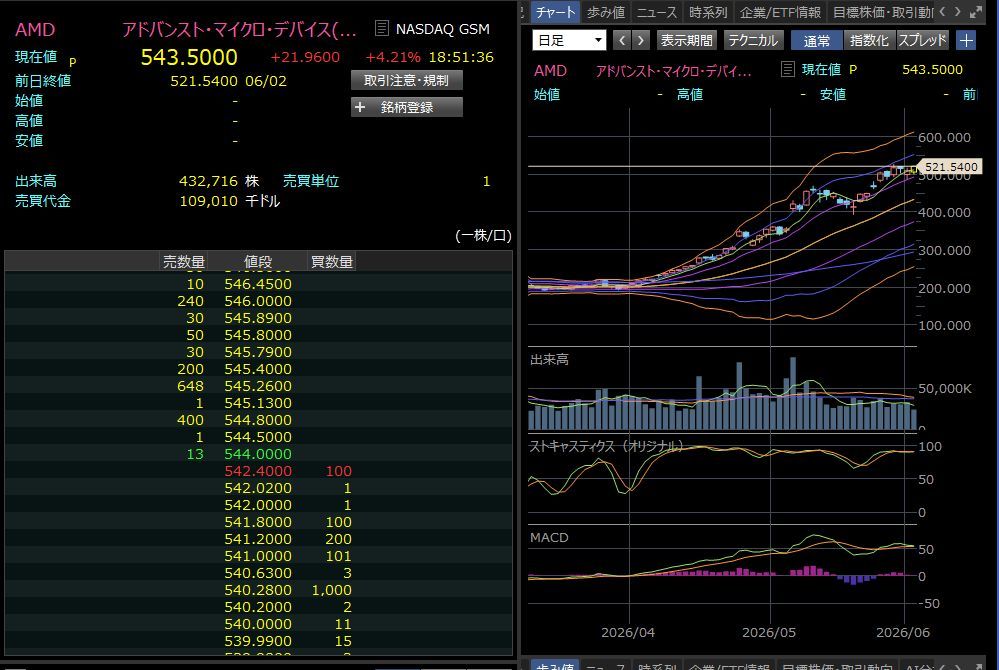Click the bid price 541.2000
Viewport: 999px width, 670px height.
(x=257, y=539)
